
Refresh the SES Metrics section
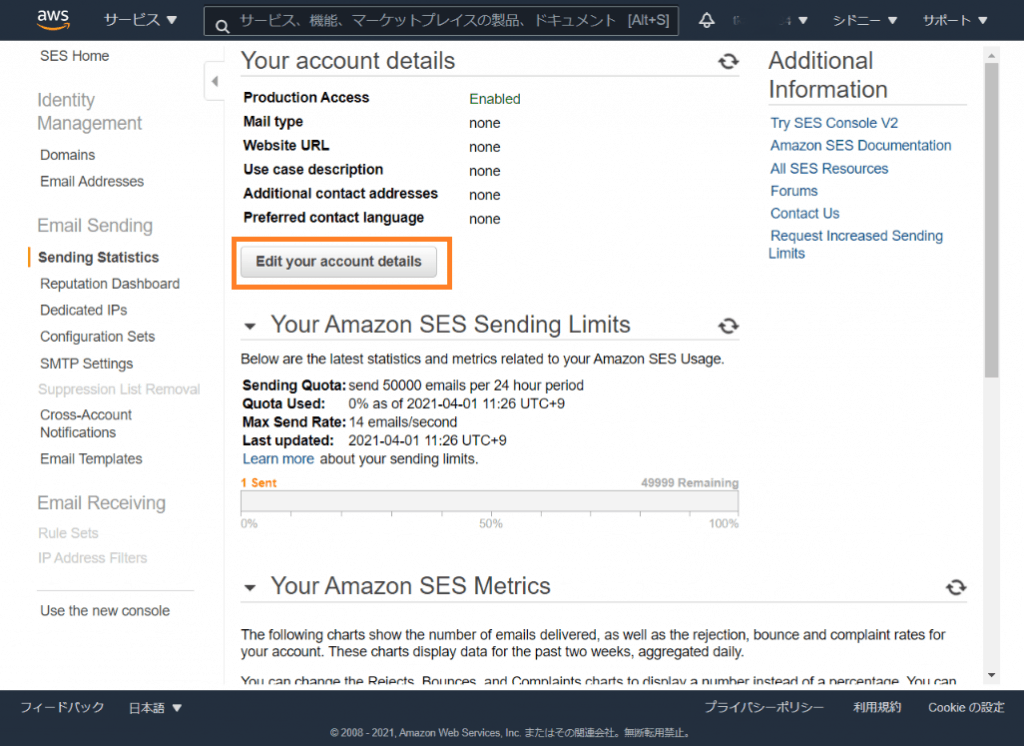click(955, 587)
